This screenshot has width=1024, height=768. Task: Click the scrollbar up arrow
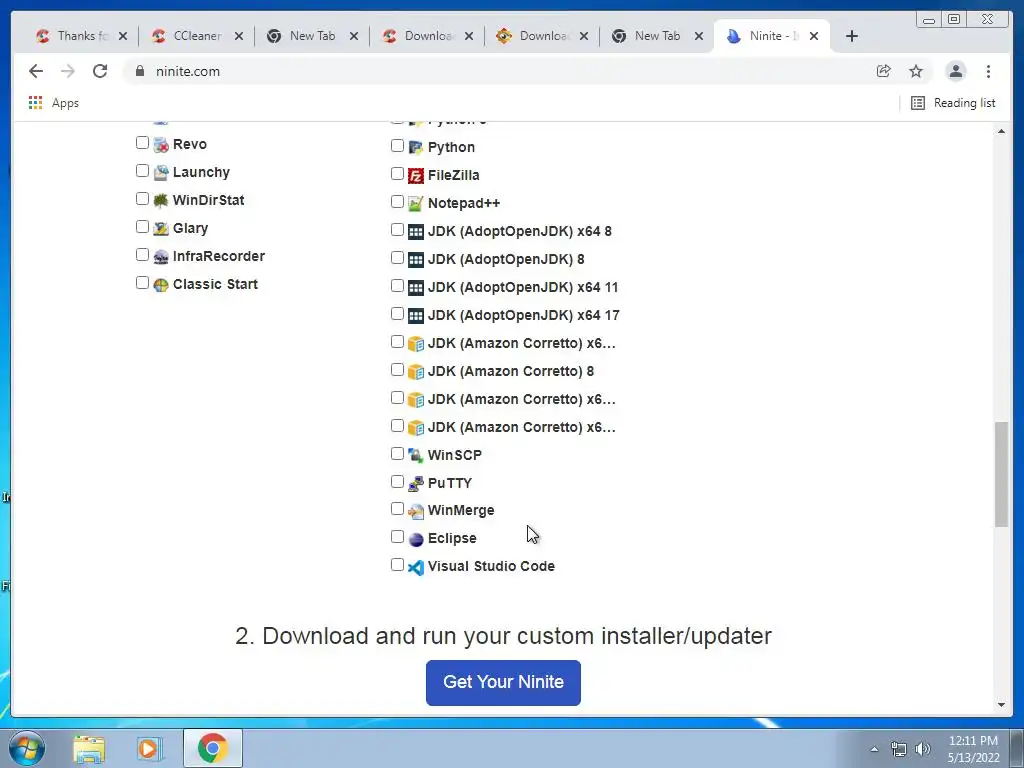pos(1001,131)
